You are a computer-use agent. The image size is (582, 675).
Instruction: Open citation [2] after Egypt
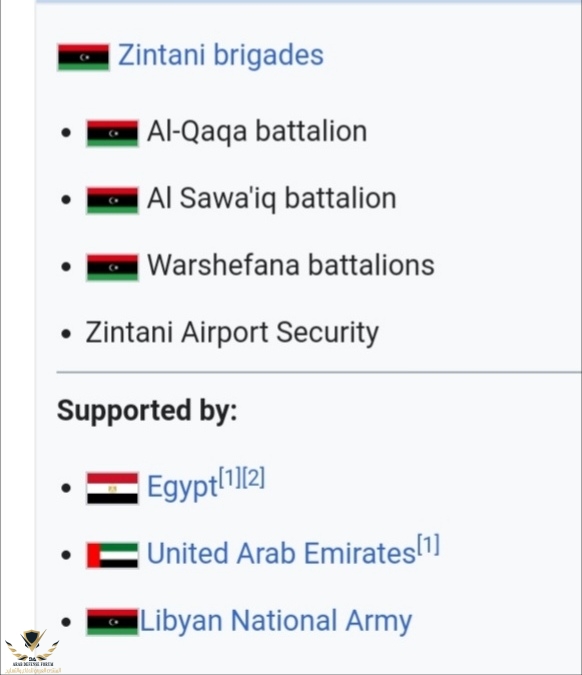pos(253,477)
